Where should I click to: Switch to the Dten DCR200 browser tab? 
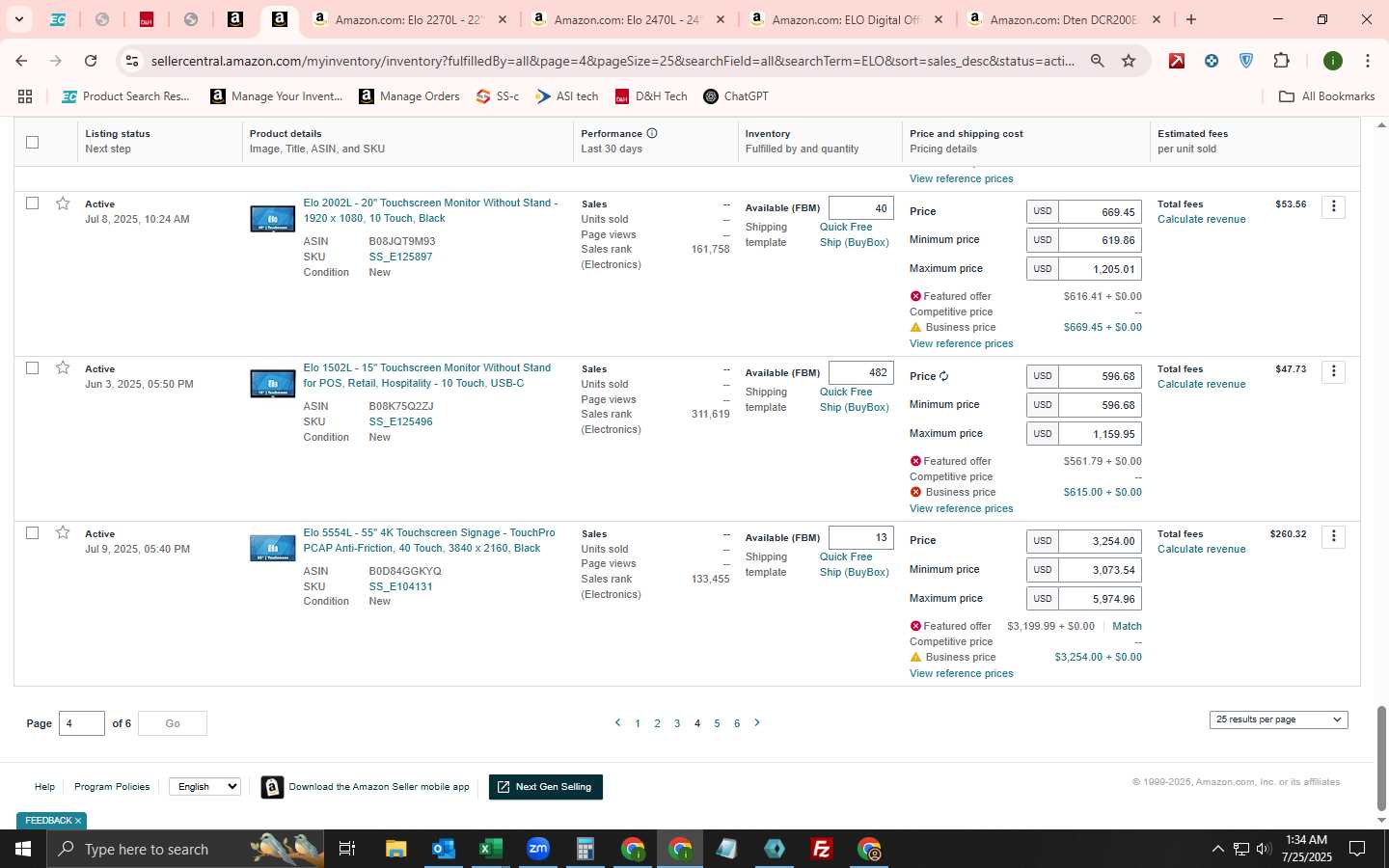[x=1066, y=19]
